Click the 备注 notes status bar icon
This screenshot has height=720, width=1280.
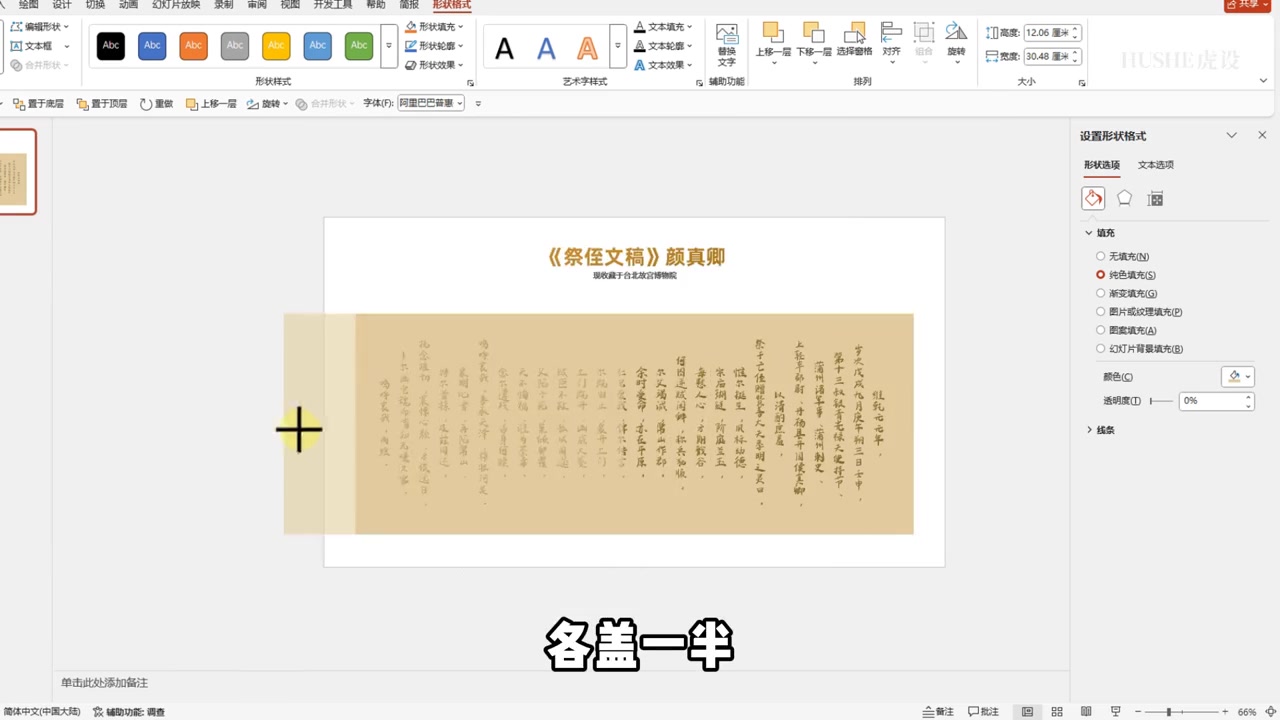[x=938, y=711]
